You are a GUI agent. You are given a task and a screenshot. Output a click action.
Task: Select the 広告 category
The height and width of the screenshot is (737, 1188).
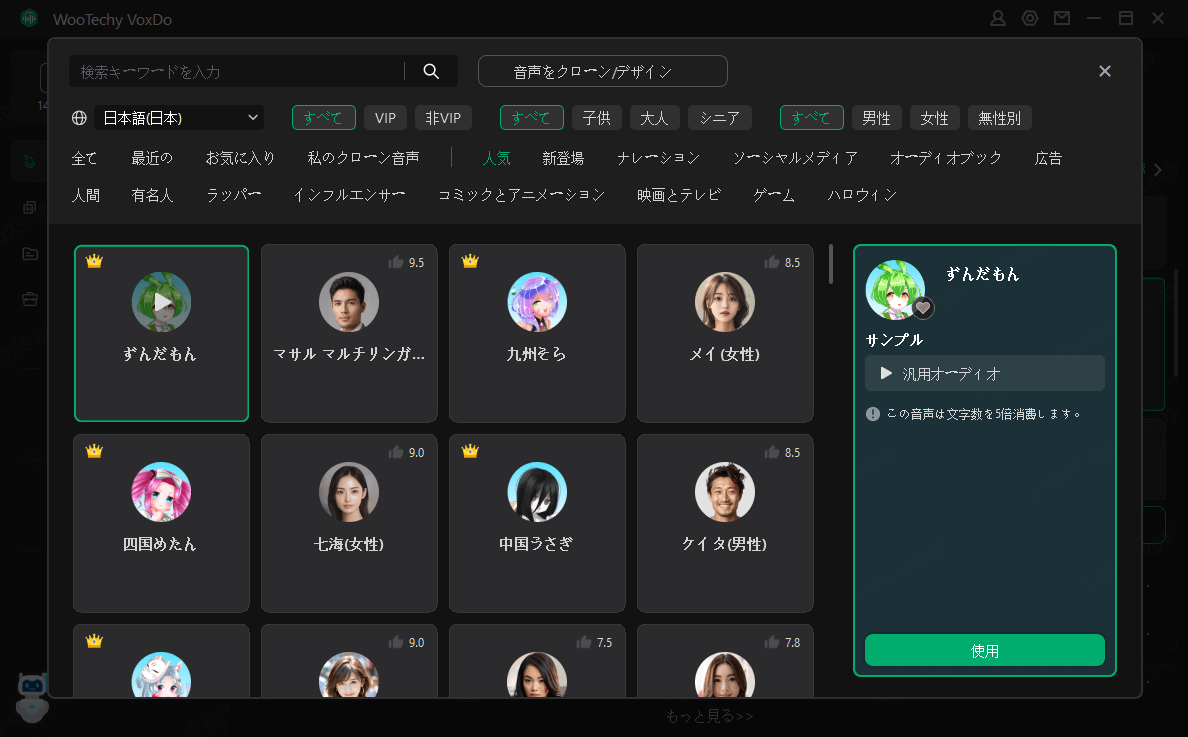[1048, 158]
